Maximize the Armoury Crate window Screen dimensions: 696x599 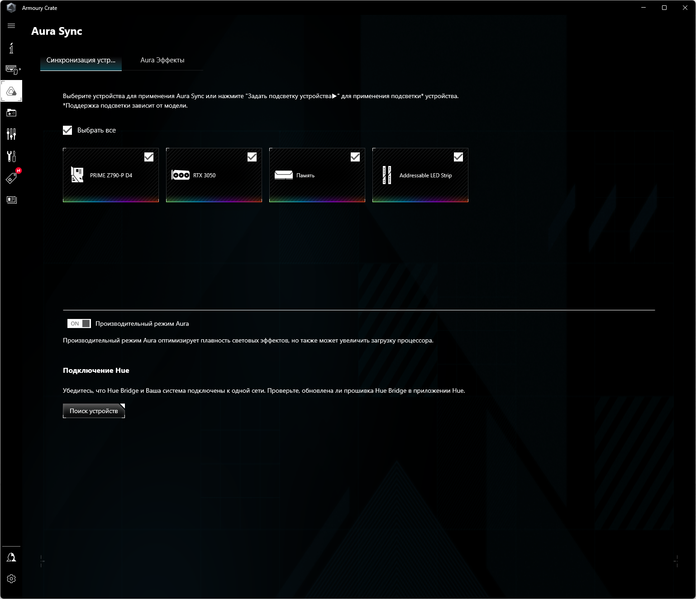click(x=664, y=8)
